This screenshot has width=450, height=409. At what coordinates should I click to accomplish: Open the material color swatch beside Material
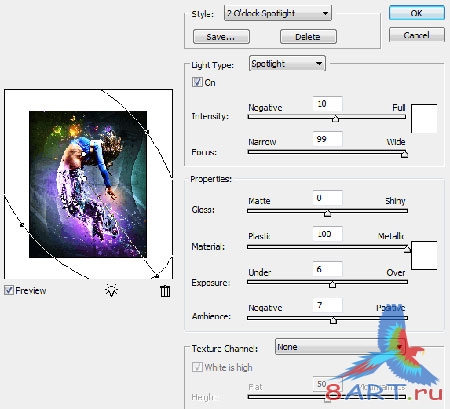(424, 255)
